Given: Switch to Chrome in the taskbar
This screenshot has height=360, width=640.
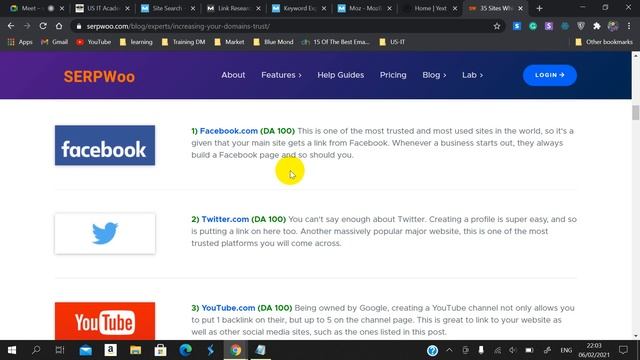Looking at the screenshot, I should point(236,350).
